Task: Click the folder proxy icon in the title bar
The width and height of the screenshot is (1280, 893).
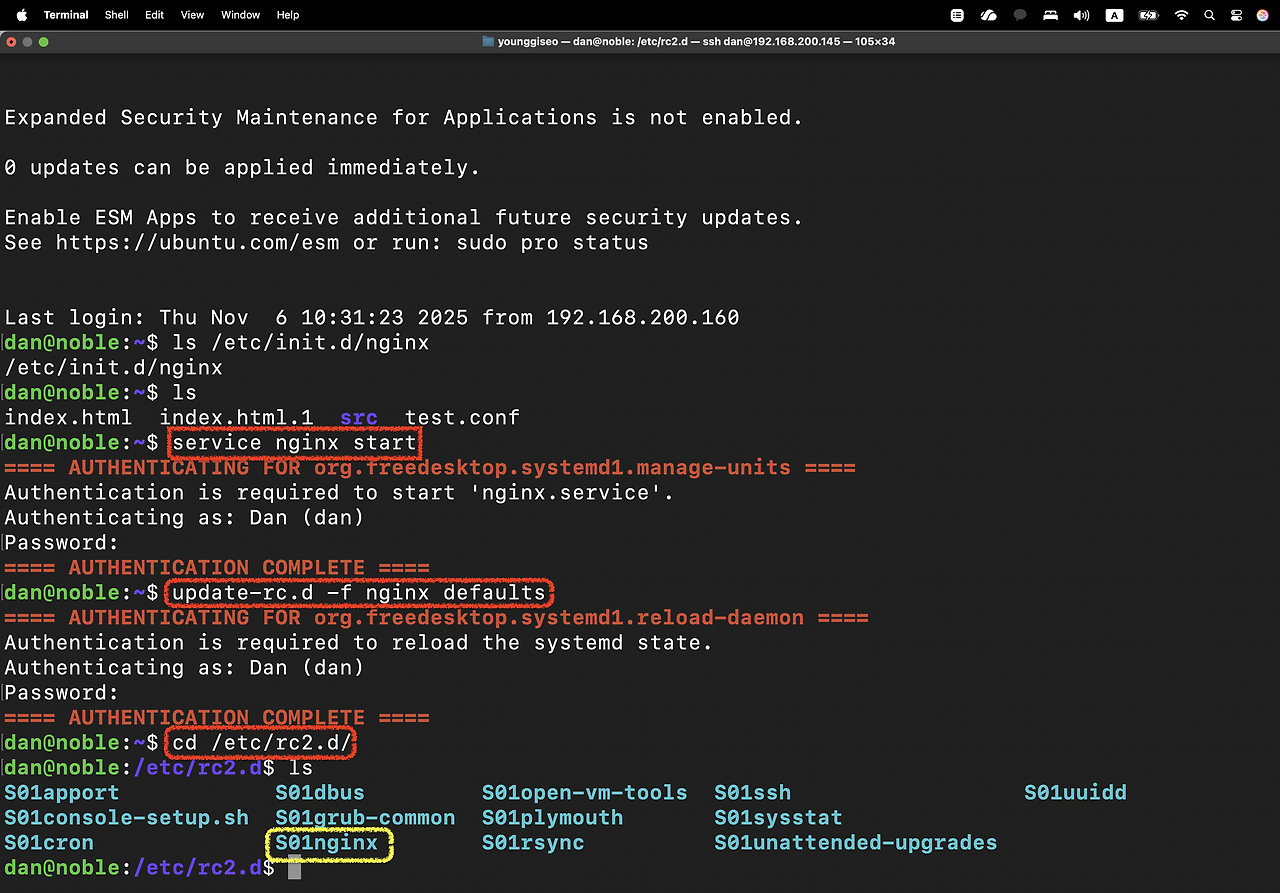Action: pos(488,42)
